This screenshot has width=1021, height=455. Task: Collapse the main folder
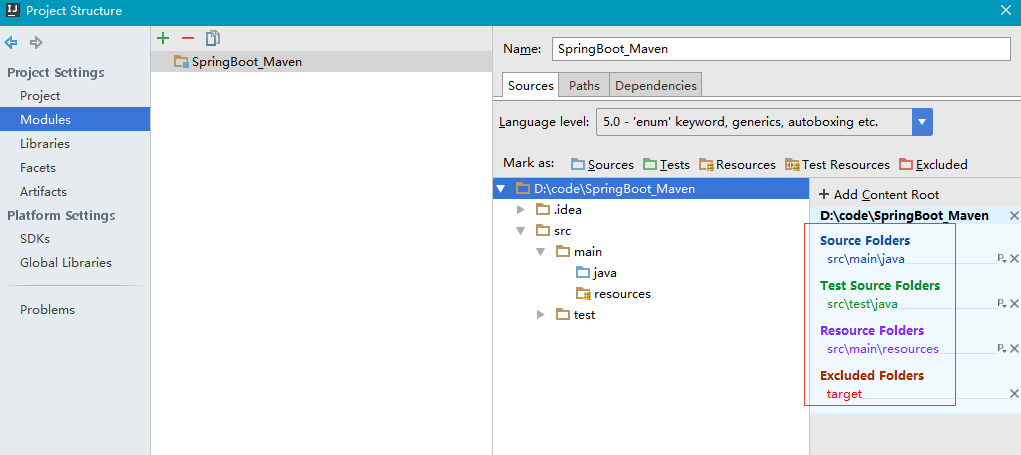(x=540, y=252)
